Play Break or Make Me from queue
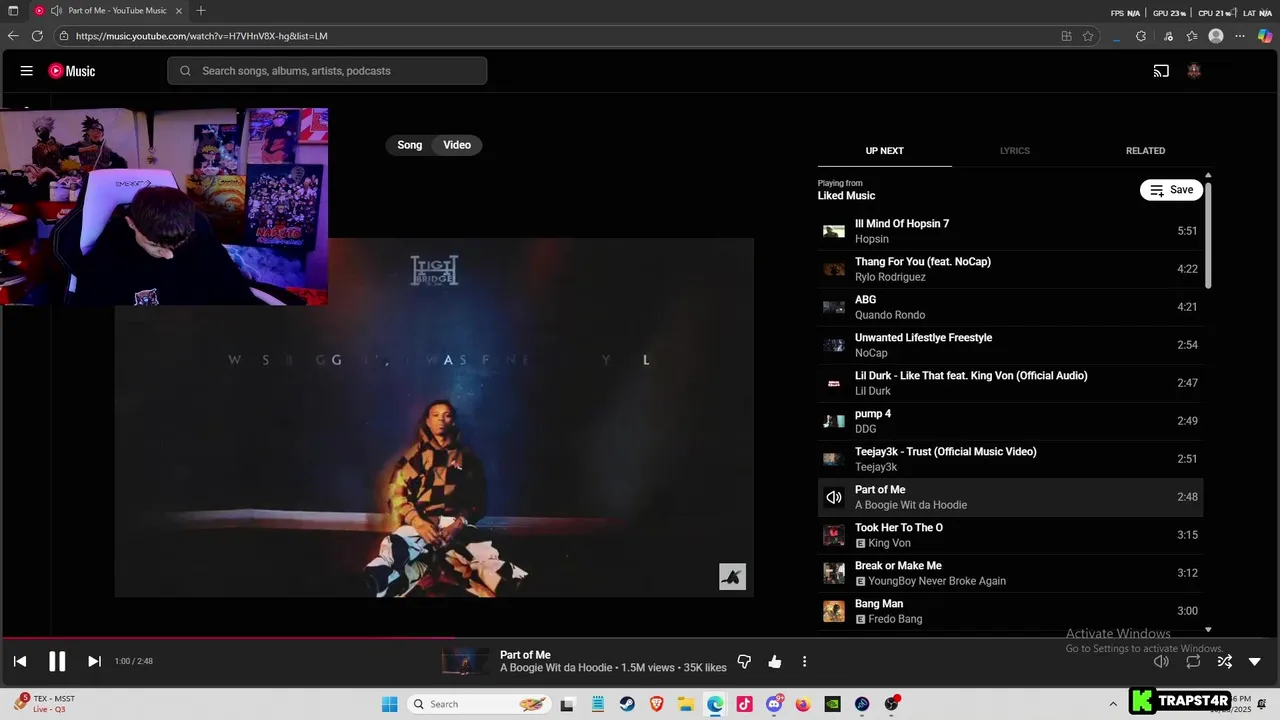Viewport: 1280px width, 720px height. [1010, 573]
